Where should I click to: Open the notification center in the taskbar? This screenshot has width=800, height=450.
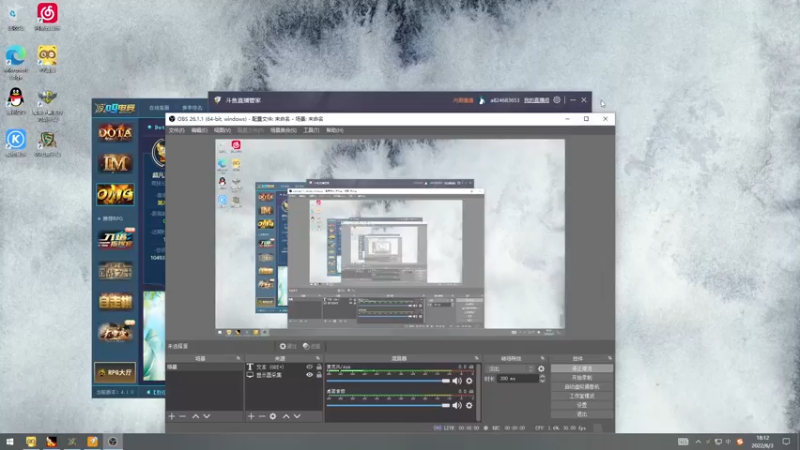pos(786,441)
